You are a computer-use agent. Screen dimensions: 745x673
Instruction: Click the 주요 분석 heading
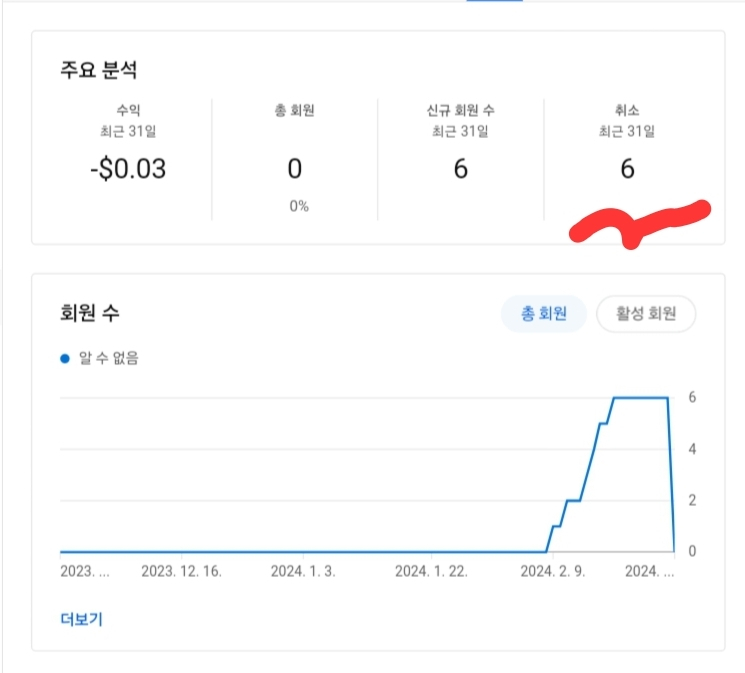click(99, 72)
